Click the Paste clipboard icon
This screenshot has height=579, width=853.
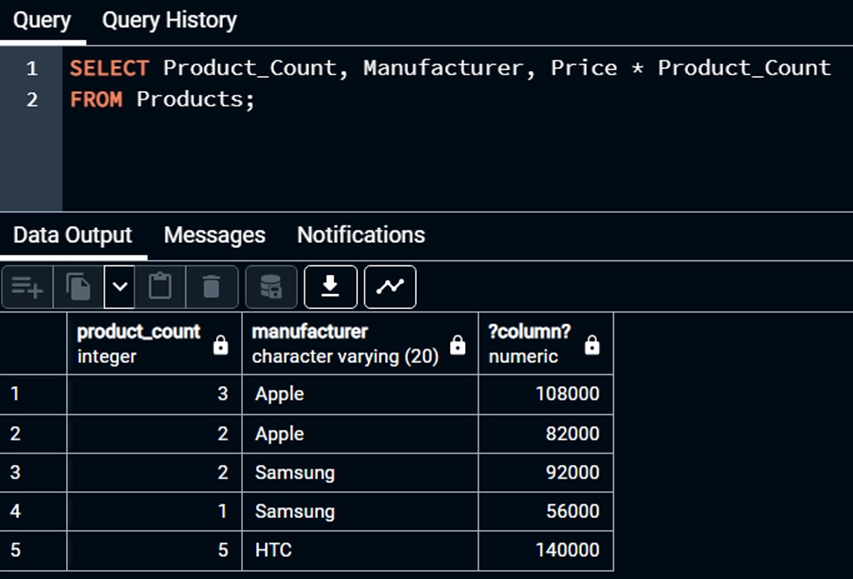tap(159, 288)
